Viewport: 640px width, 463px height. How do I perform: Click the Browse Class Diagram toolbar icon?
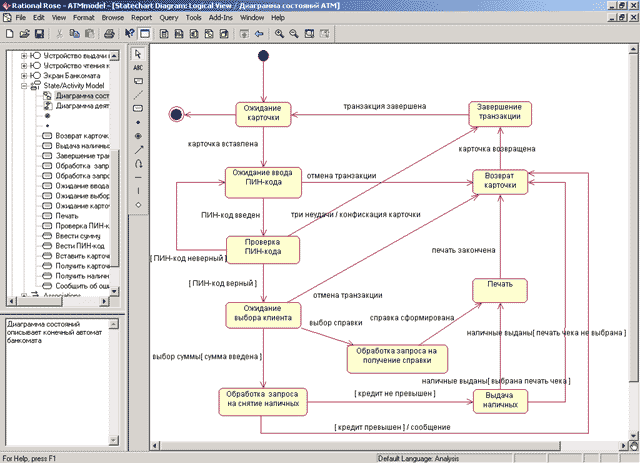(x=164, y=33)
